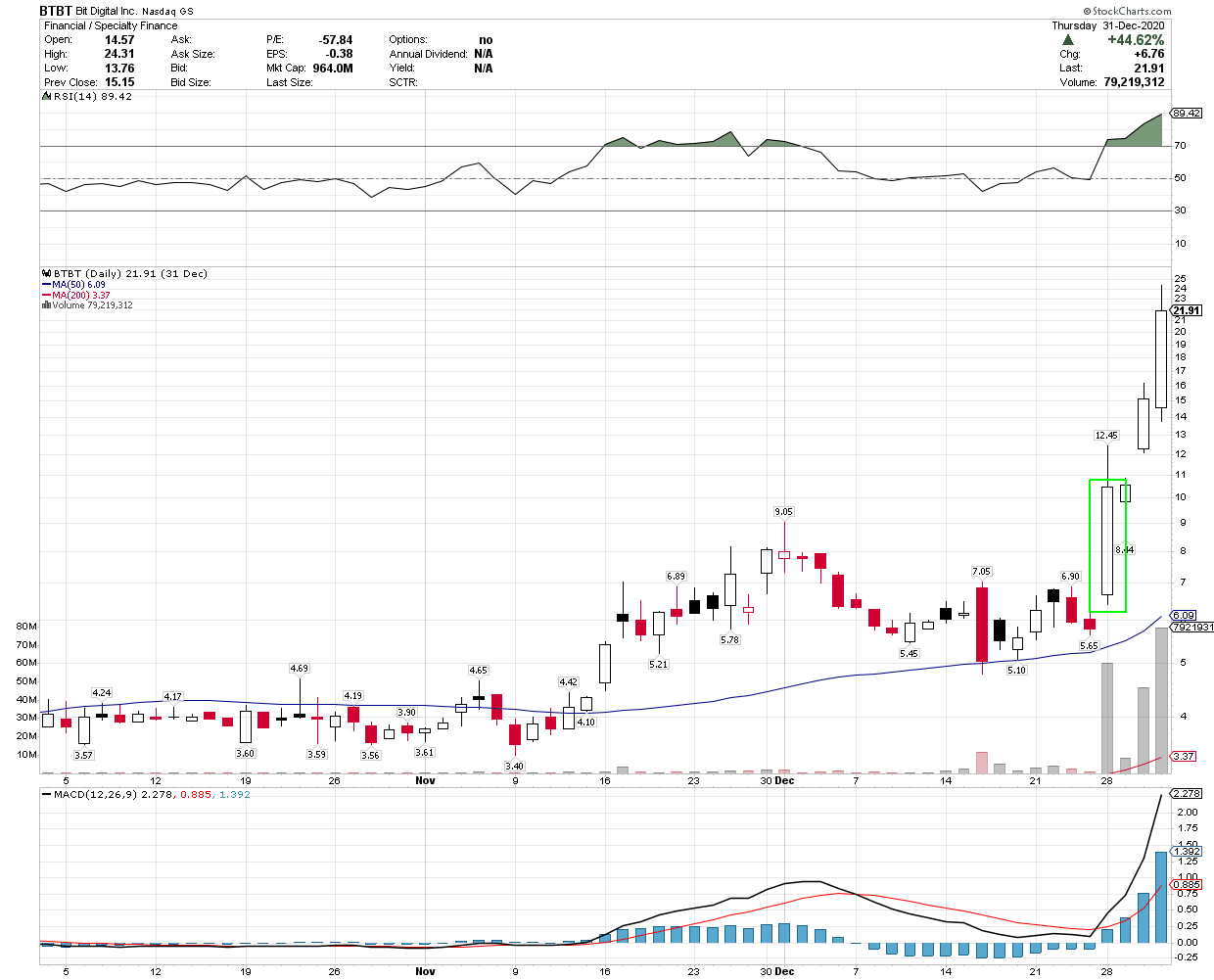Click the Low price 13.76
Viewport: 1214px width, 980px height.
pyautogui.click(x=119, y=69)
